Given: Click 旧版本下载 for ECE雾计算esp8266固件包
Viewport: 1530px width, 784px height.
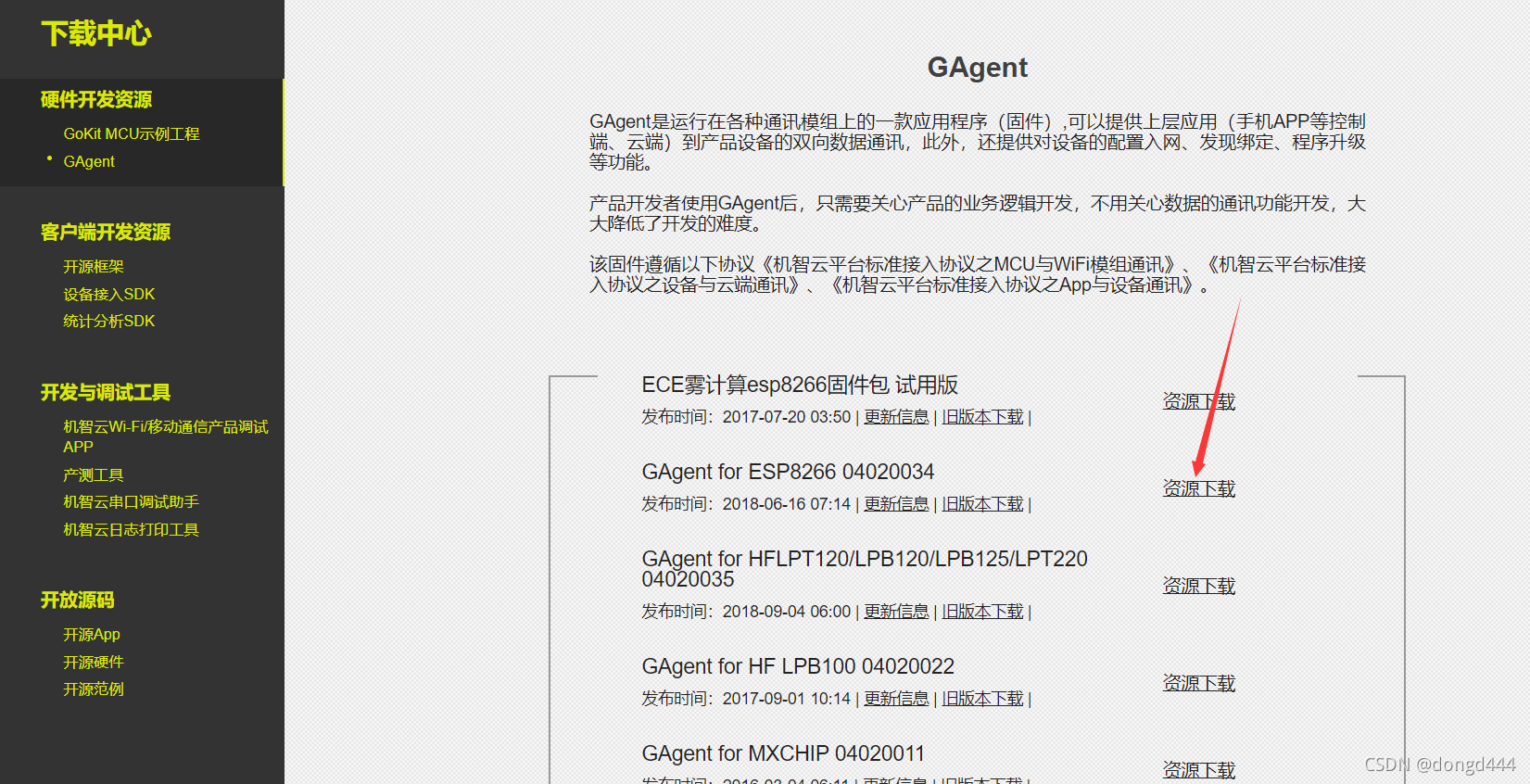Looking at the screenshot, I should [982, 417].
